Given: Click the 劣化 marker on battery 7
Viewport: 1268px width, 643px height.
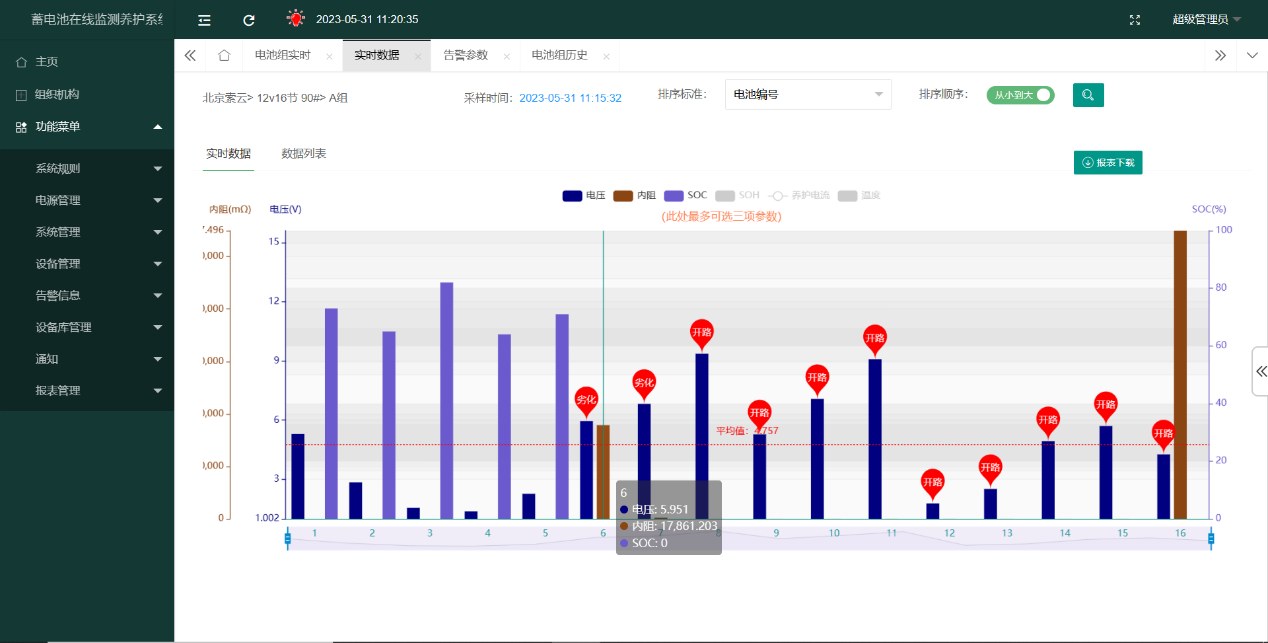Looking at the screenshot, I should [x=644, y=385].
